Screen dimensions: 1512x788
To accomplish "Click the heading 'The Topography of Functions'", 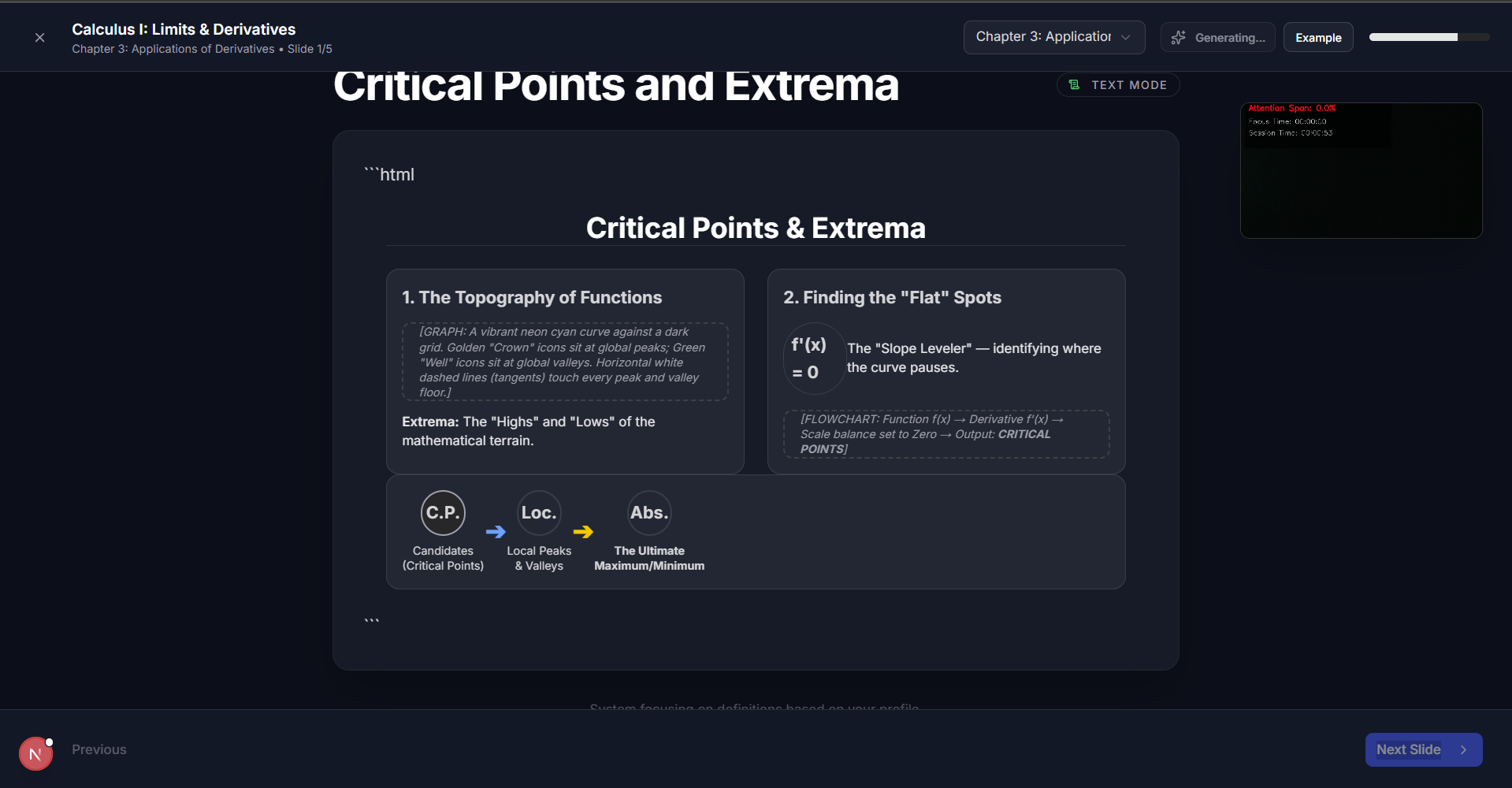I will (x=532, y=297).
